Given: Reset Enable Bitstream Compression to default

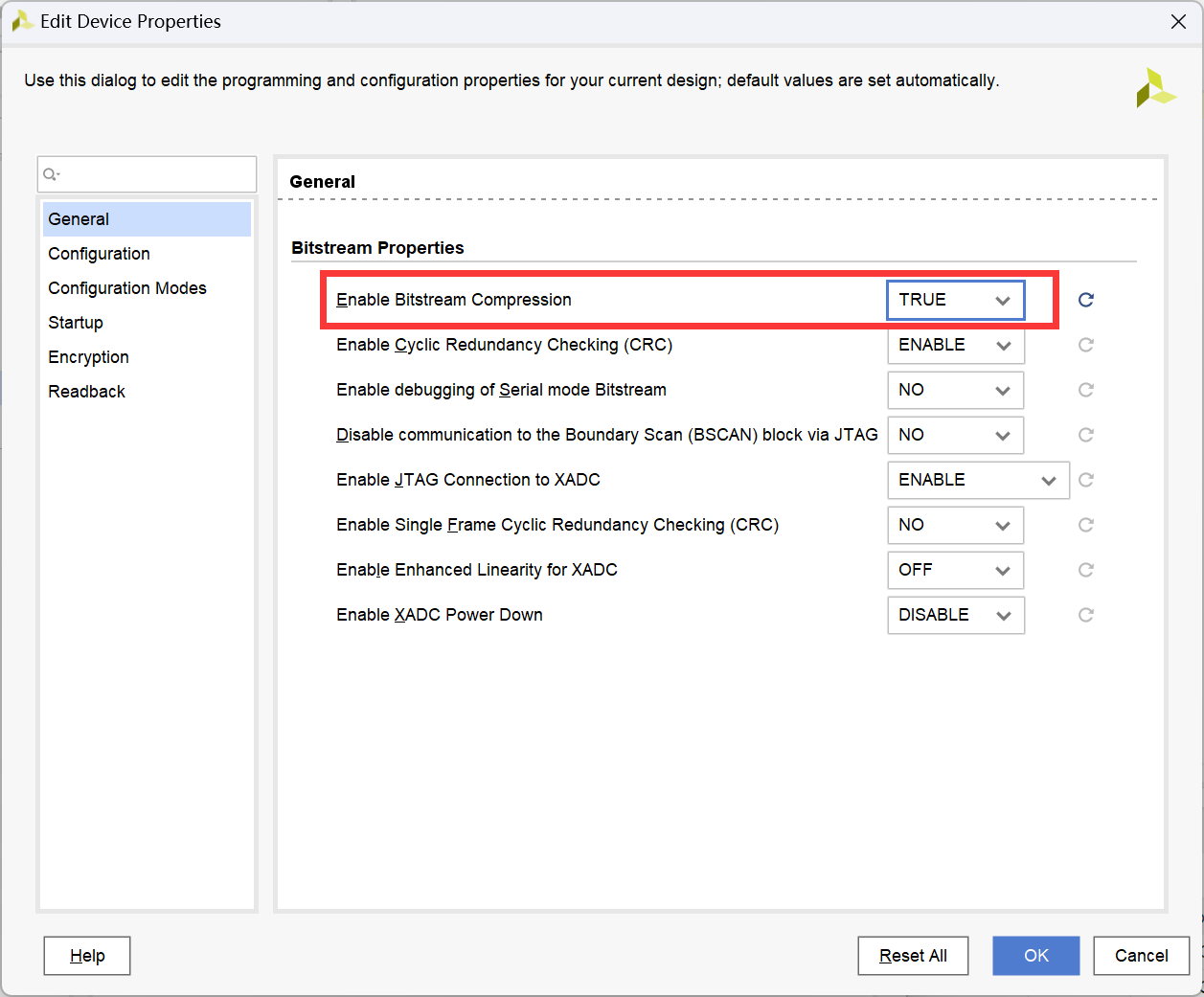Looking at the screenshot, I should [x=1085, y=300].
